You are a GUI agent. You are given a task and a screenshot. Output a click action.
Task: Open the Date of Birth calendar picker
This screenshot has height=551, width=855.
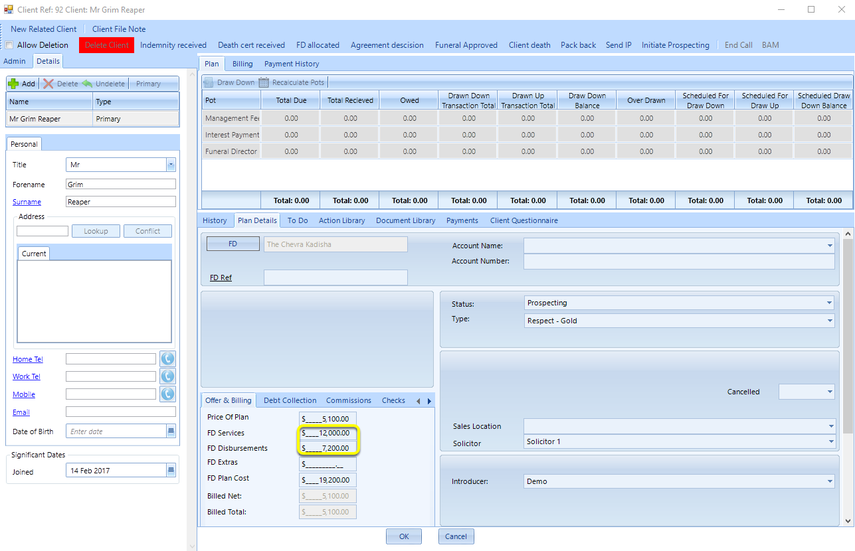pyautogui.click(x=171, y=431)
